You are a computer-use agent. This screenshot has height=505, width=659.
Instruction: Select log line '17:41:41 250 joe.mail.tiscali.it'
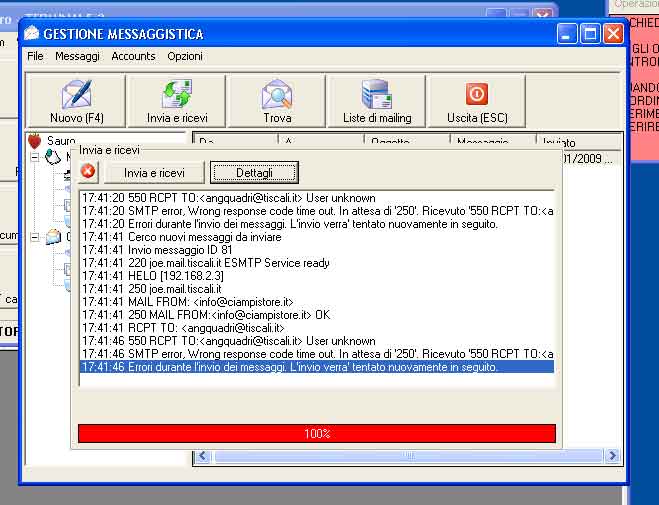point(317,289)
